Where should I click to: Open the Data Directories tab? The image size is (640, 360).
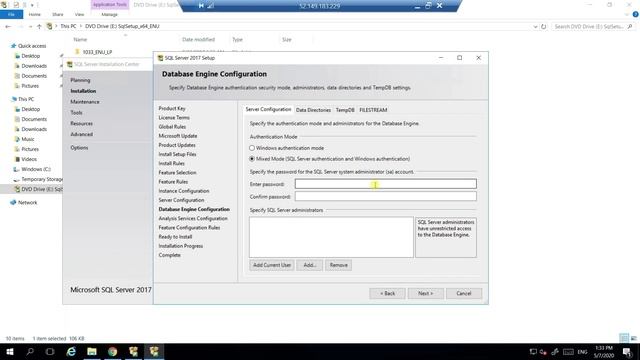(313, 110)
